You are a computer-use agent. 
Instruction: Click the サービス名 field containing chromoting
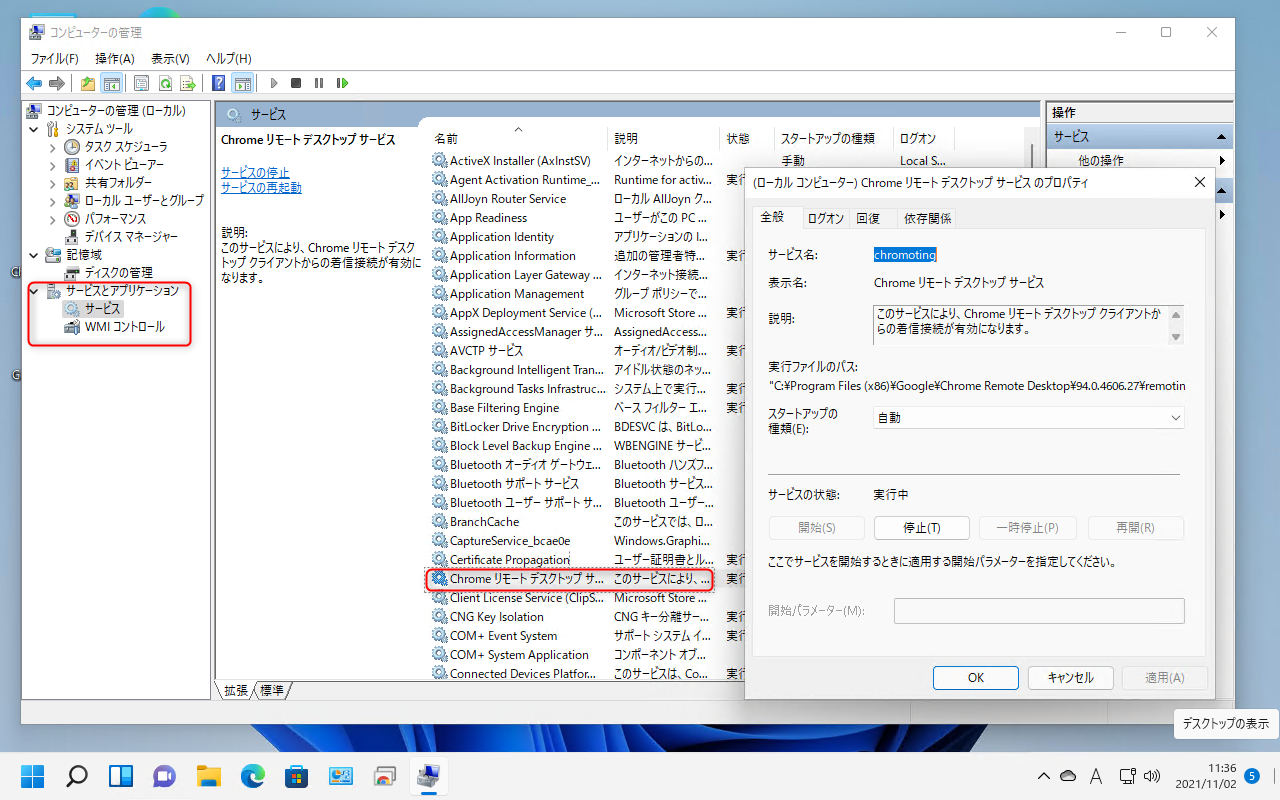pos(905,255)
